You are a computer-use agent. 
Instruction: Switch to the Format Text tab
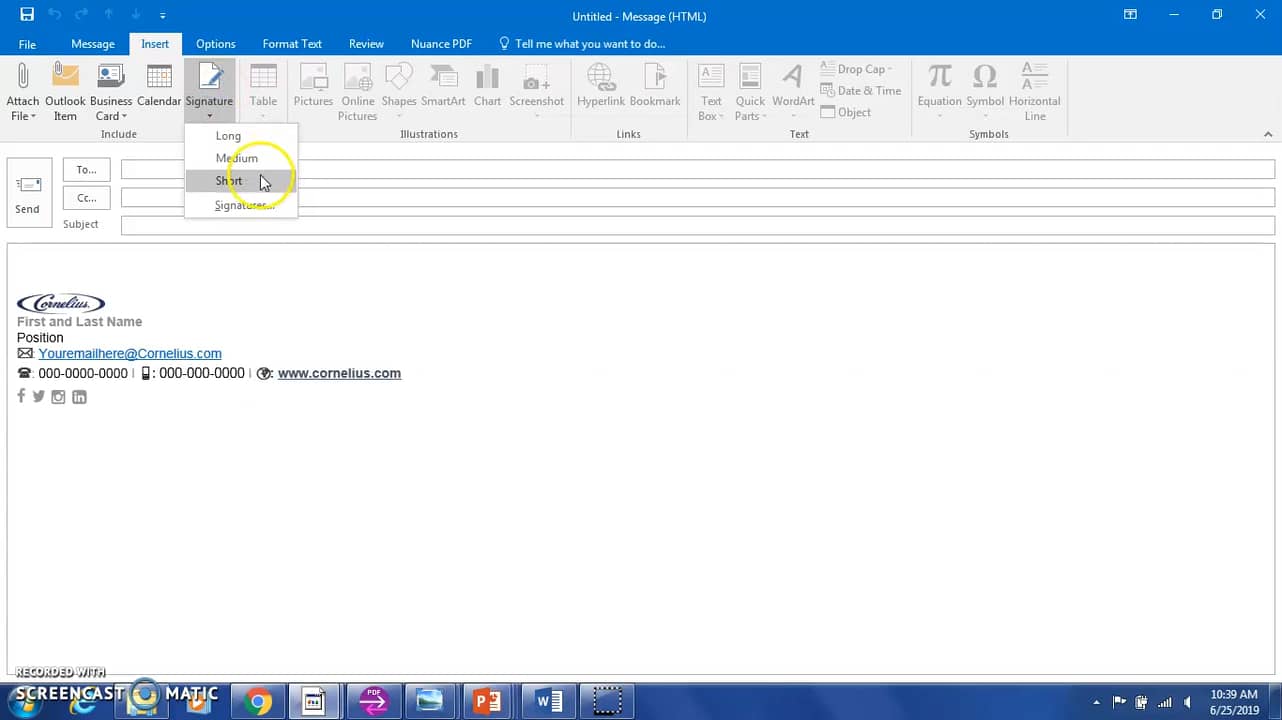292,44
